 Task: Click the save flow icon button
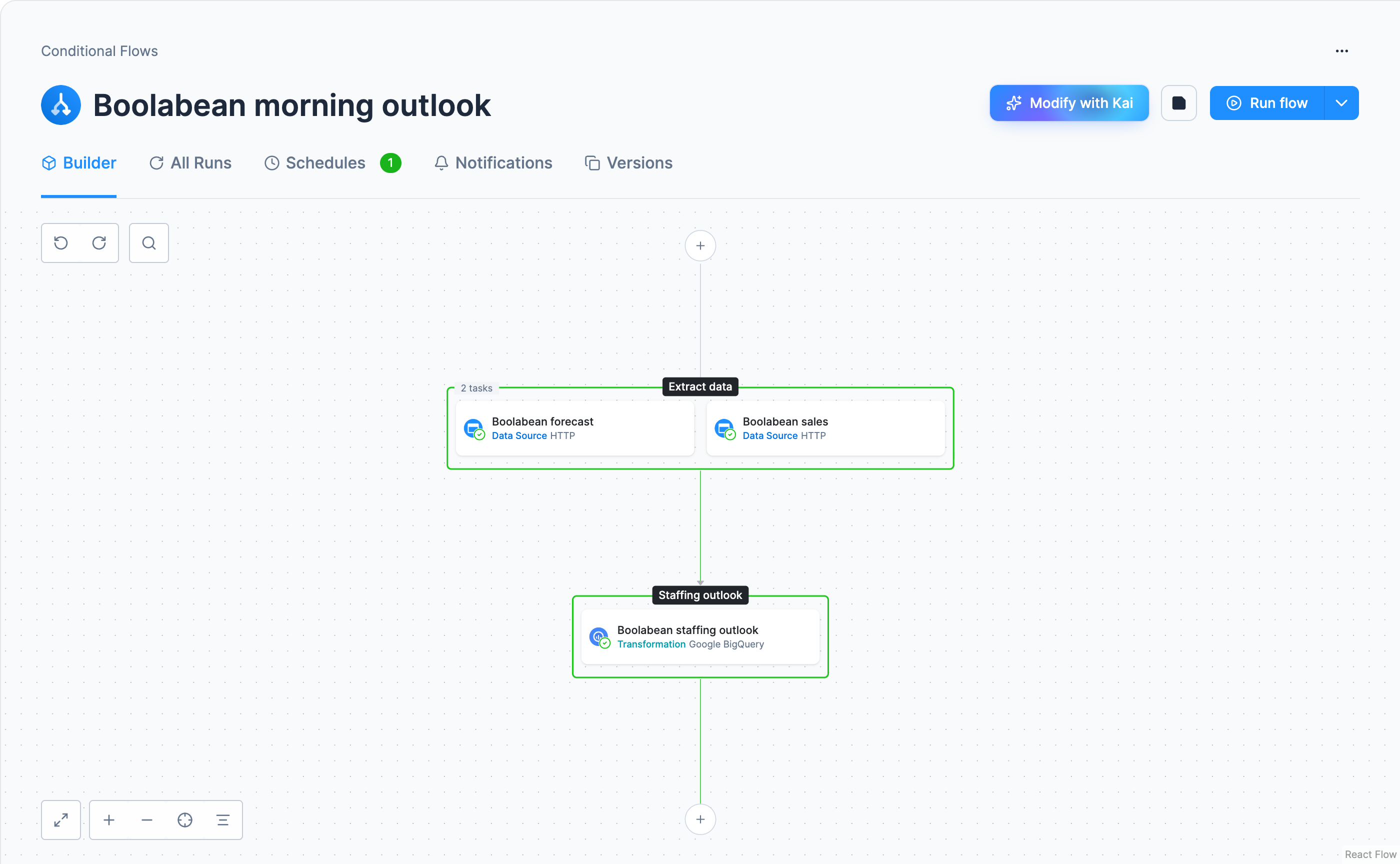[x=1178, y=103]
